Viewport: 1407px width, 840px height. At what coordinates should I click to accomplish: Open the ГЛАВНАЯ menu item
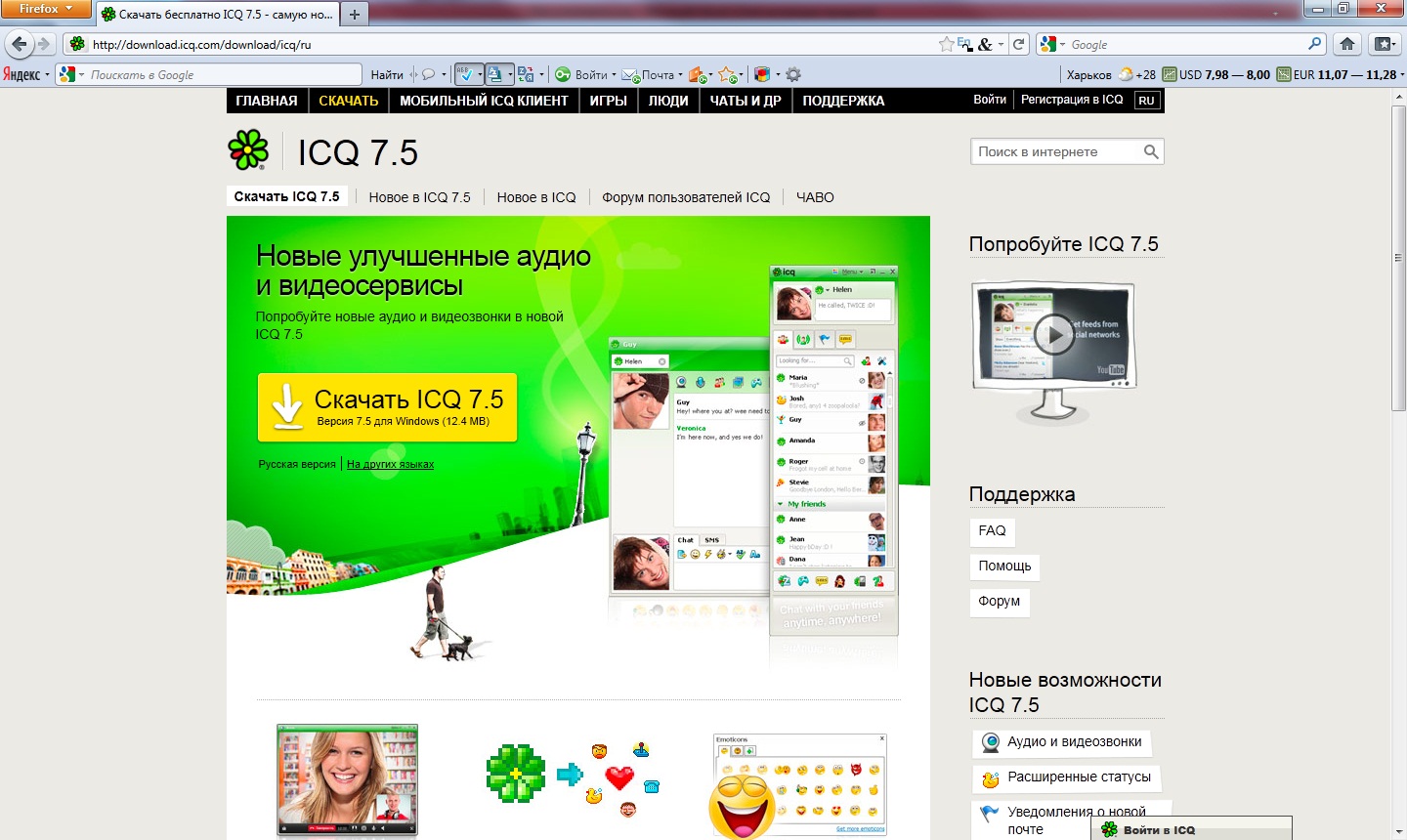(266, 101)
